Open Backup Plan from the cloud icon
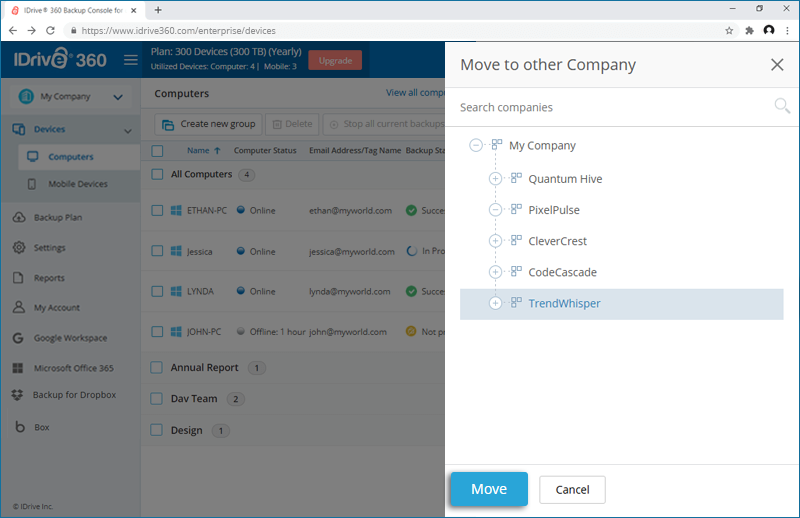Screen dimensions: 800x518 pyautogui.click(x=18, y=218)
